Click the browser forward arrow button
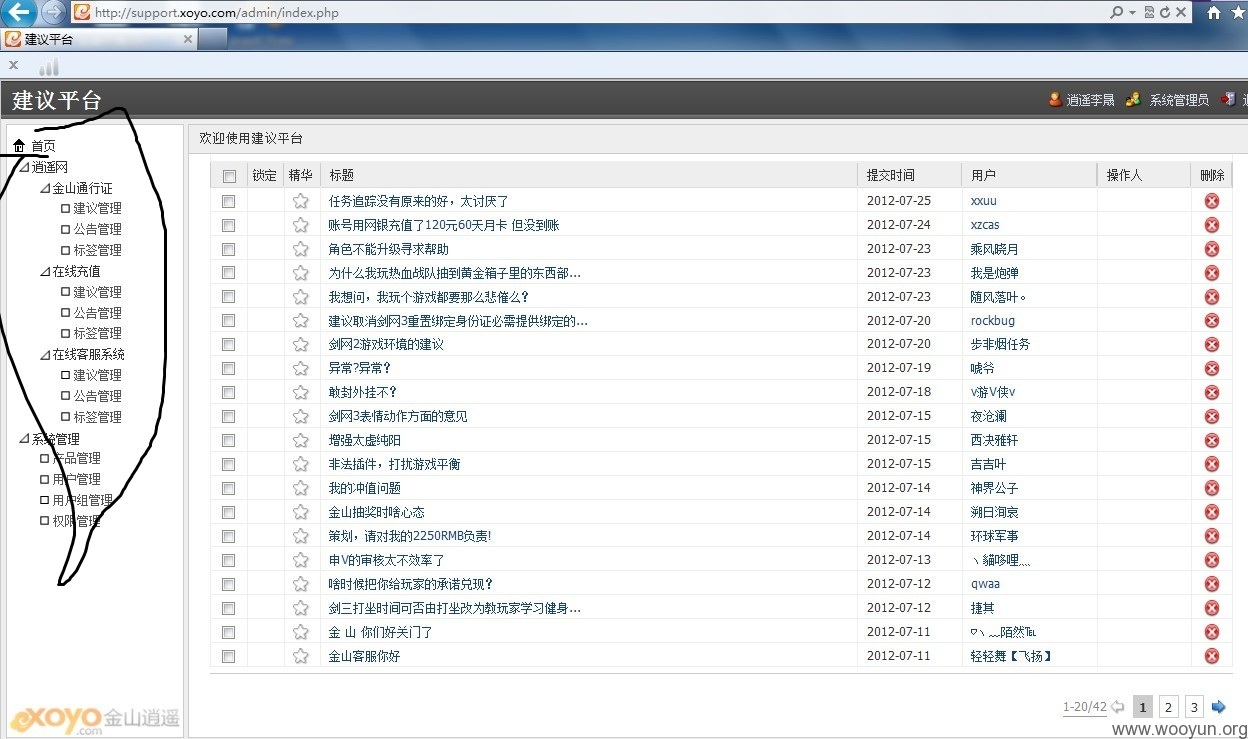Viewport: 1248px width, 739px height. [53, 13]
